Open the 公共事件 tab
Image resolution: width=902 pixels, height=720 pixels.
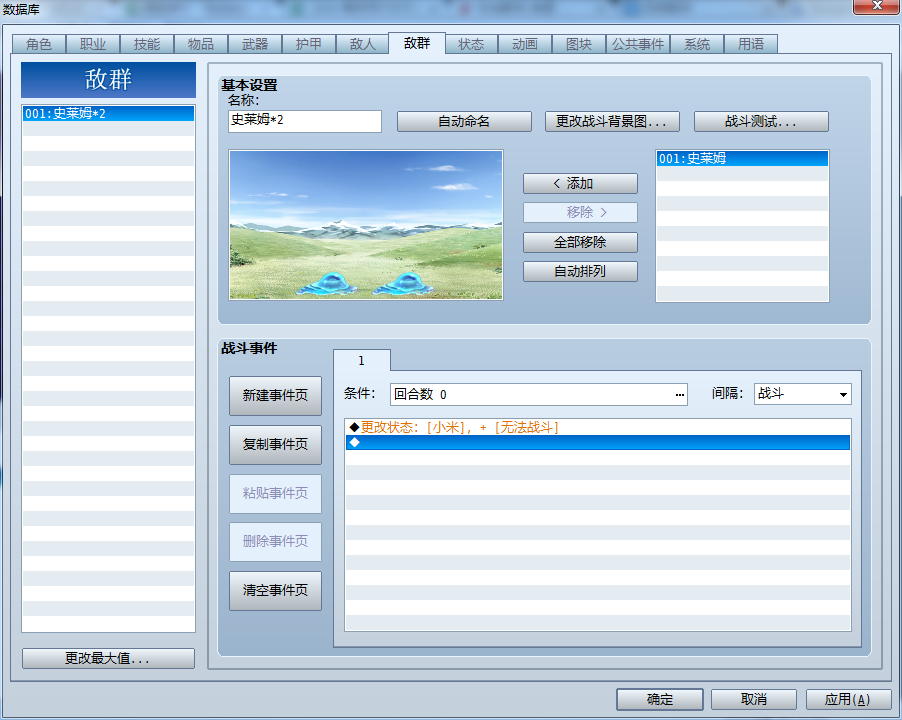pos(638,44)
